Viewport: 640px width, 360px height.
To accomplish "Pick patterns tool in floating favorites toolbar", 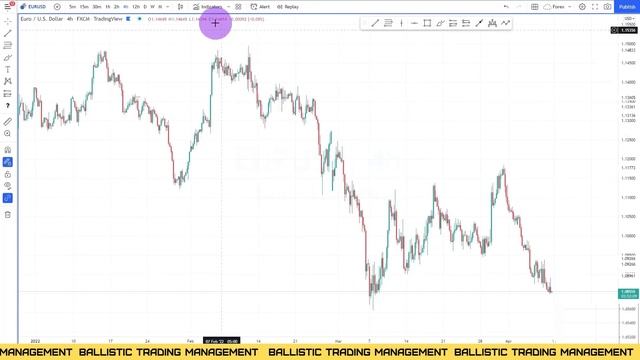I will [492, 23].
